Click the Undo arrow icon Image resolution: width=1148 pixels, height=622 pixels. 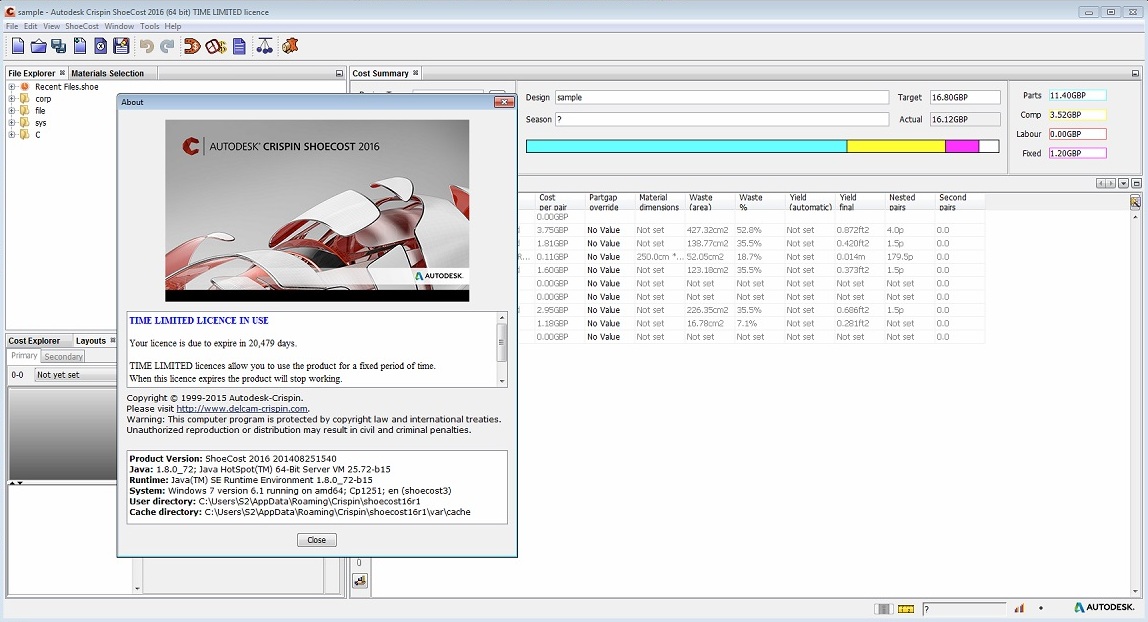(146, 46)
